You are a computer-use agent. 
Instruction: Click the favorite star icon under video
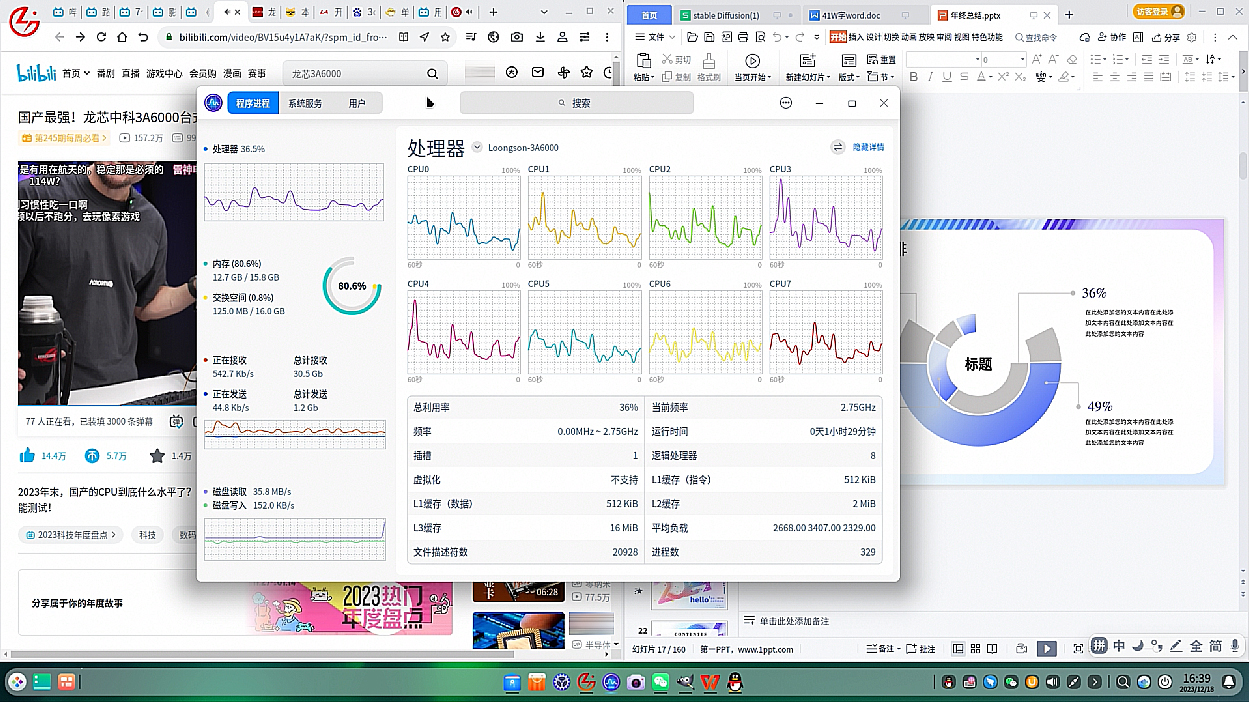pyautogui.click(x=157, y=456)
